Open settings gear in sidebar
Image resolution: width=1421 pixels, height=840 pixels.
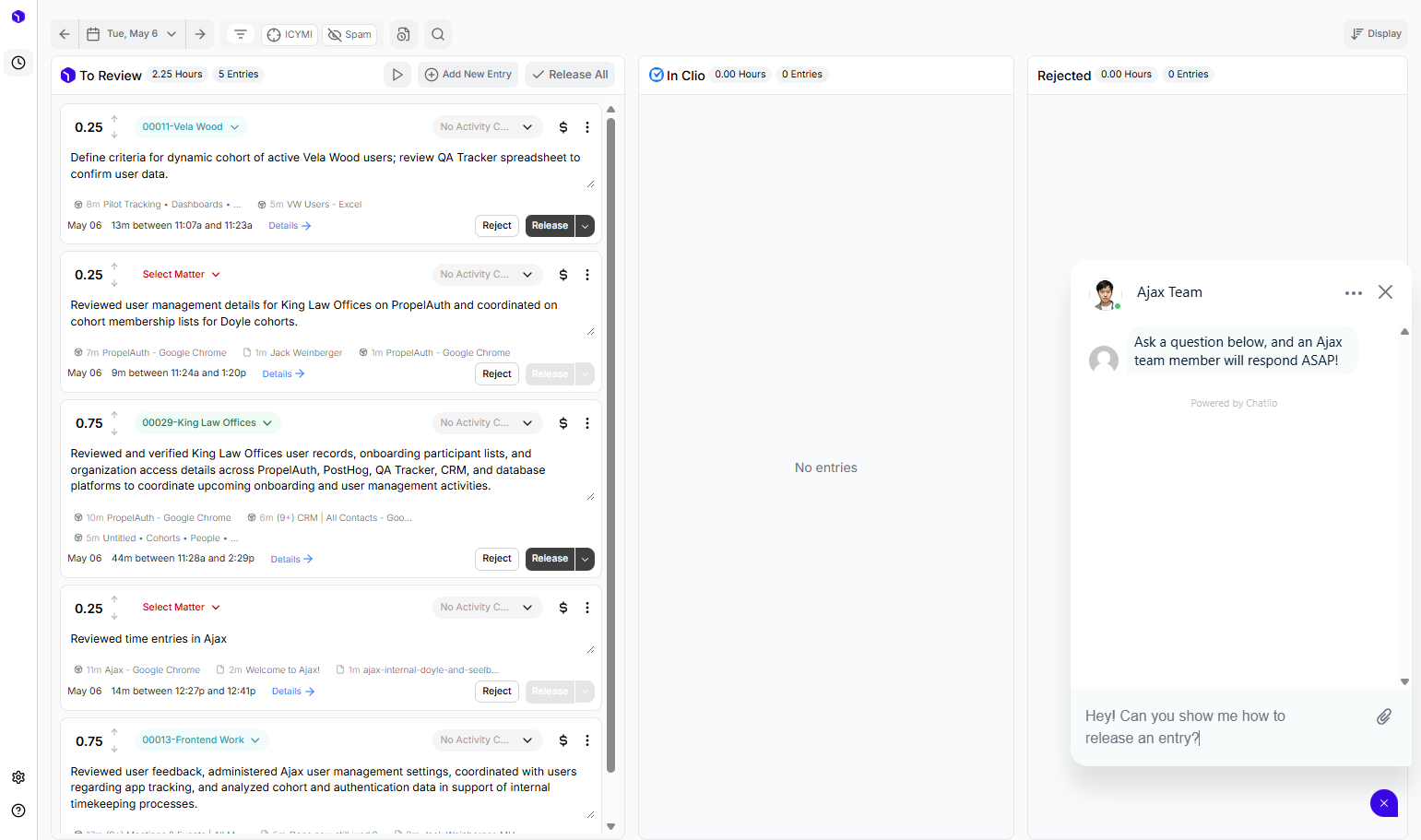point(18,777)
